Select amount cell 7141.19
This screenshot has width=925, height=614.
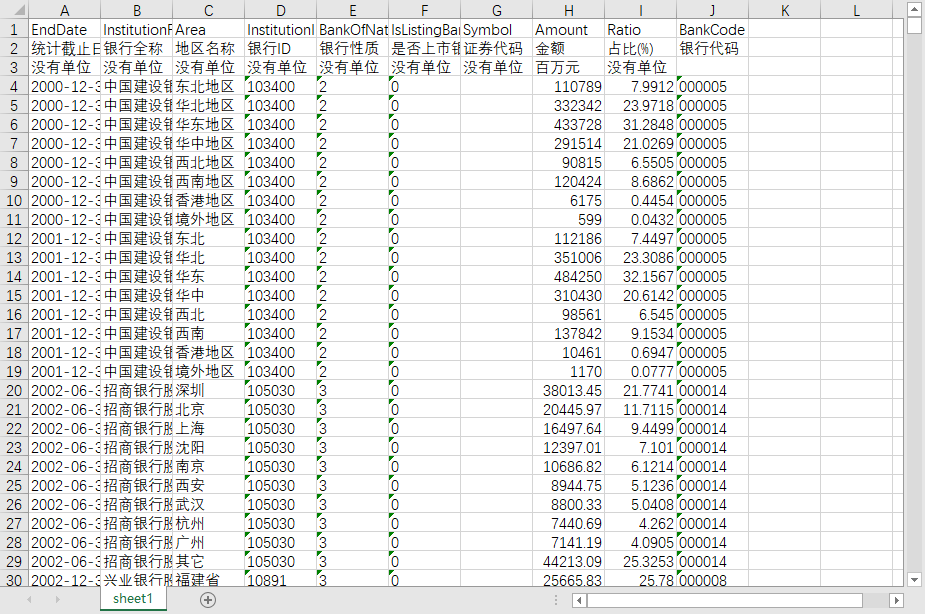coord(569,542)
